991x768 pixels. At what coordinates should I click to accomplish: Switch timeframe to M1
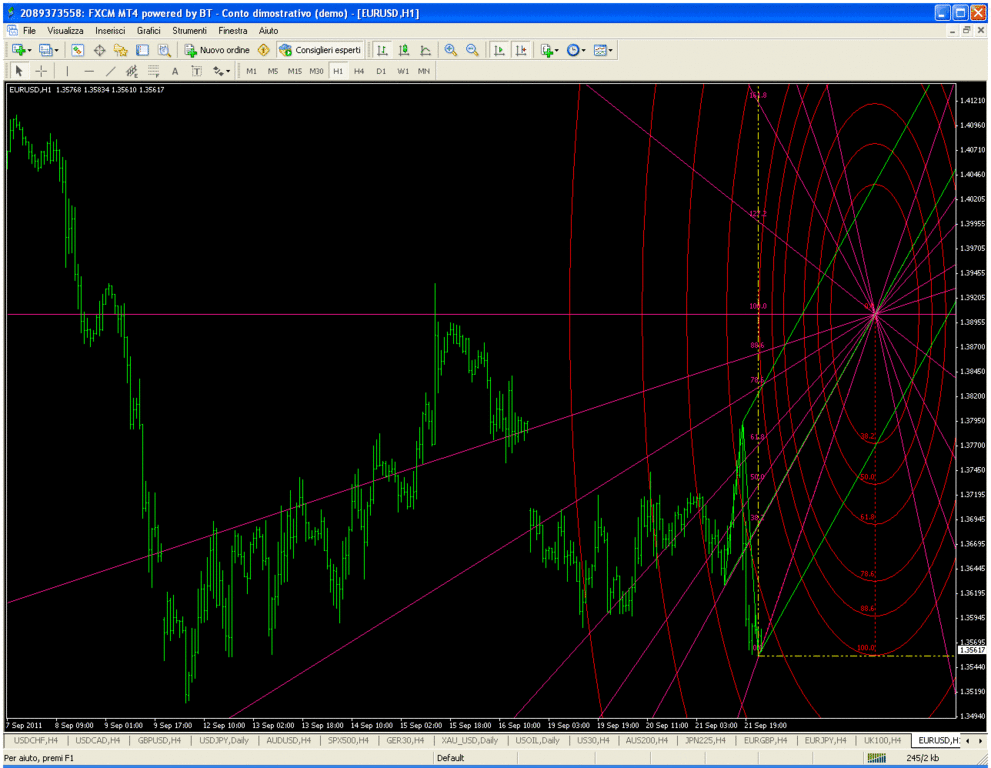coord(252,71)
